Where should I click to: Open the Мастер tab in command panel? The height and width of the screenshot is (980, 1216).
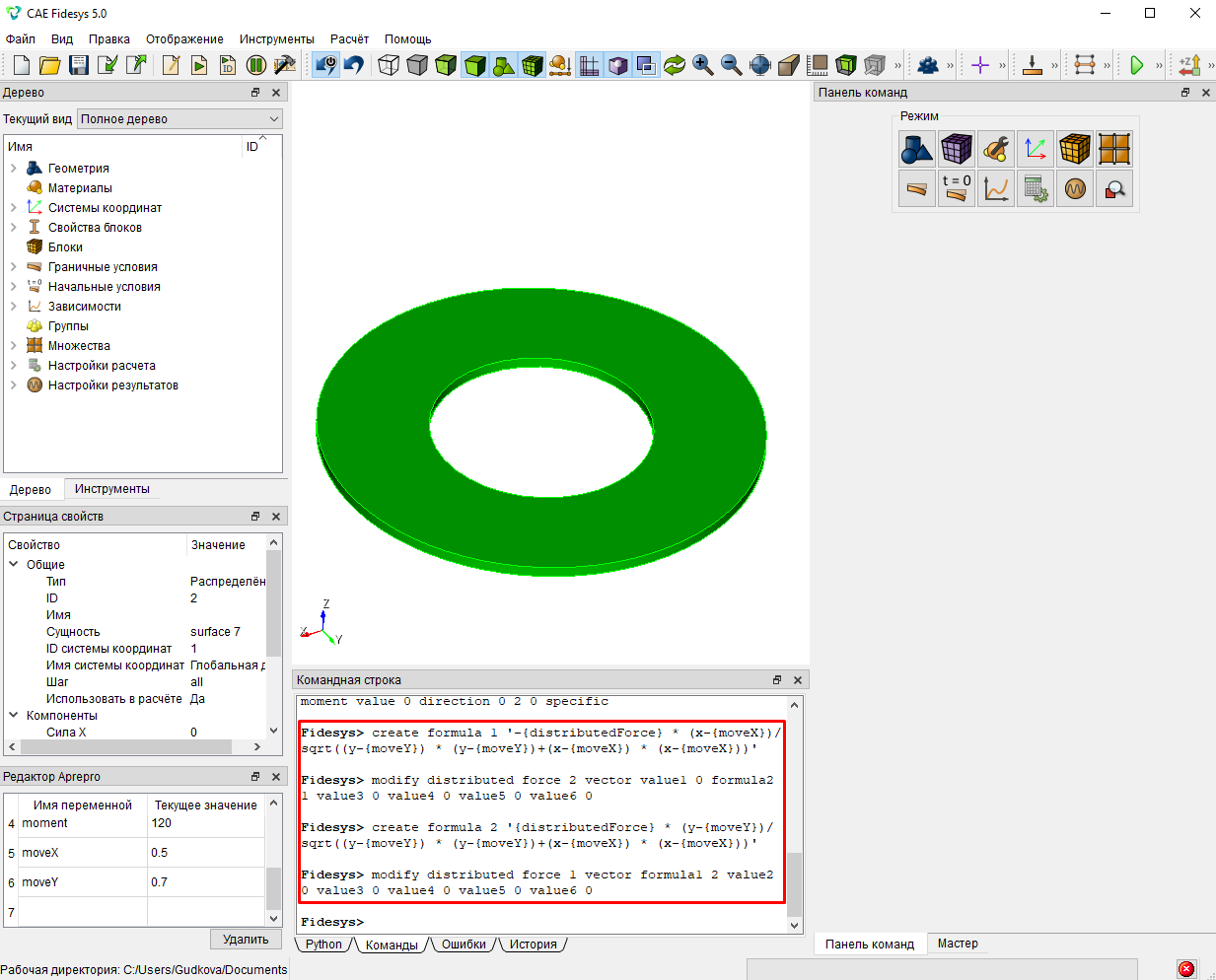pyautogui.click(x=958, y=944)
